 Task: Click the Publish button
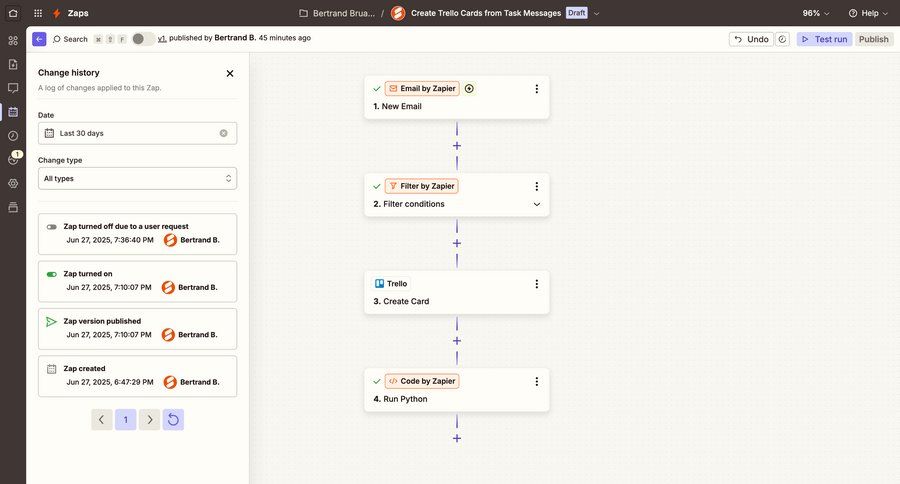[874, 39]
